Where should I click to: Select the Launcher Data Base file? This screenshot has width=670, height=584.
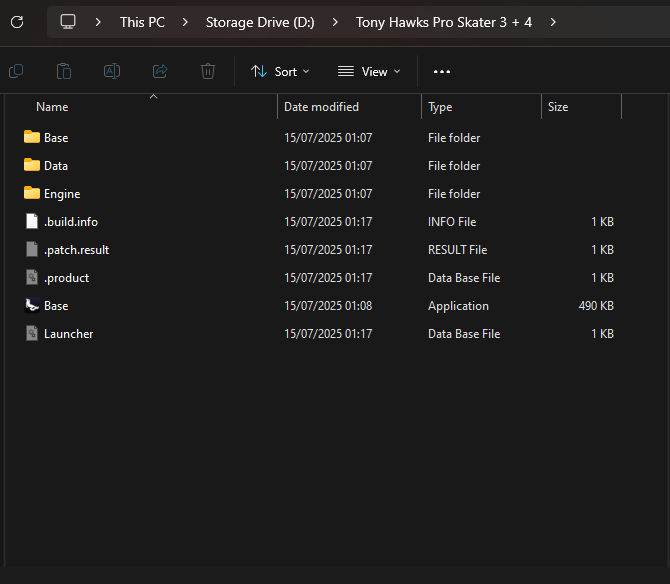[x=68, y=334]
